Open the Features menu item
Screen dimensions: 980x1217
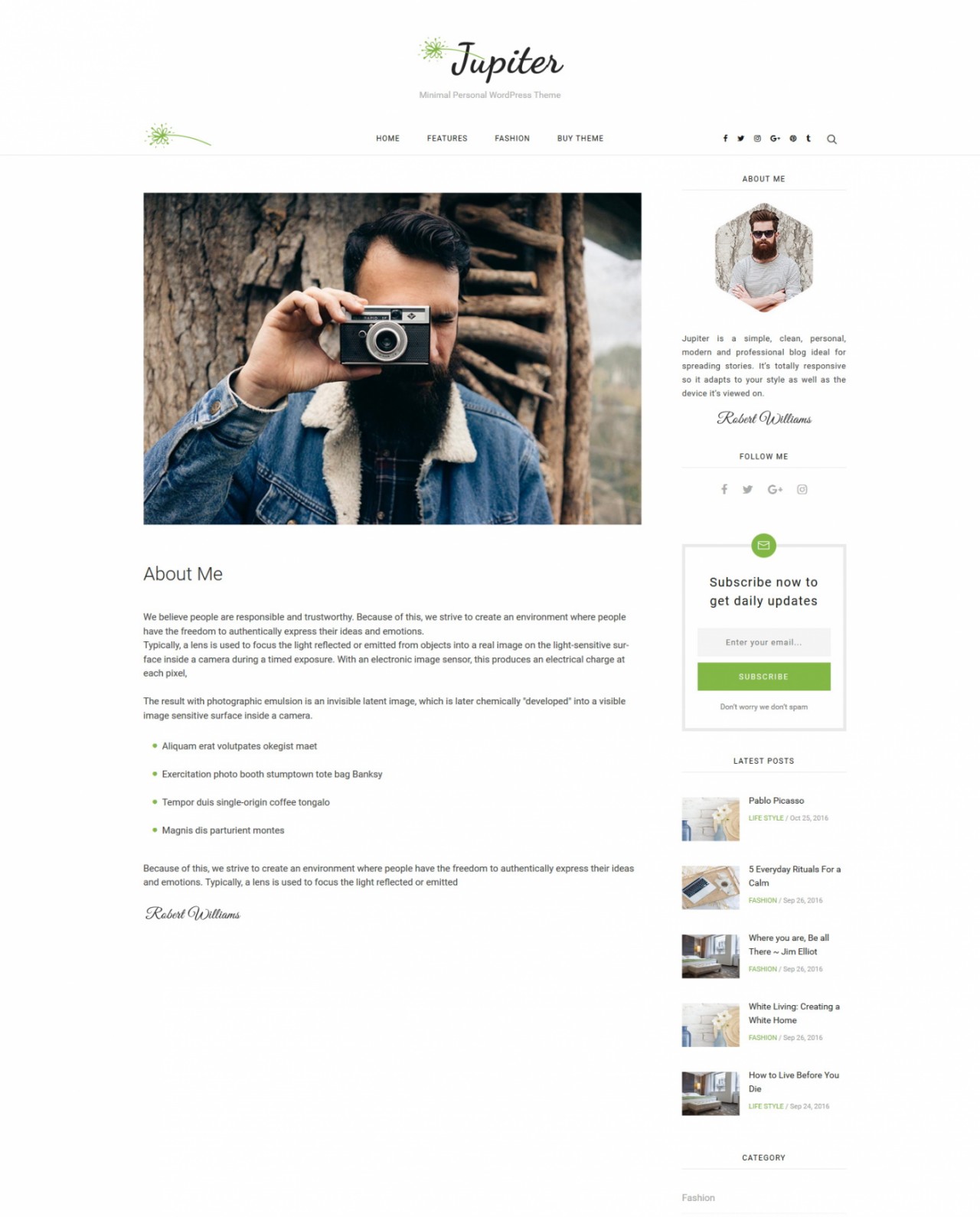pyautogui.click(x=447, y=139)
